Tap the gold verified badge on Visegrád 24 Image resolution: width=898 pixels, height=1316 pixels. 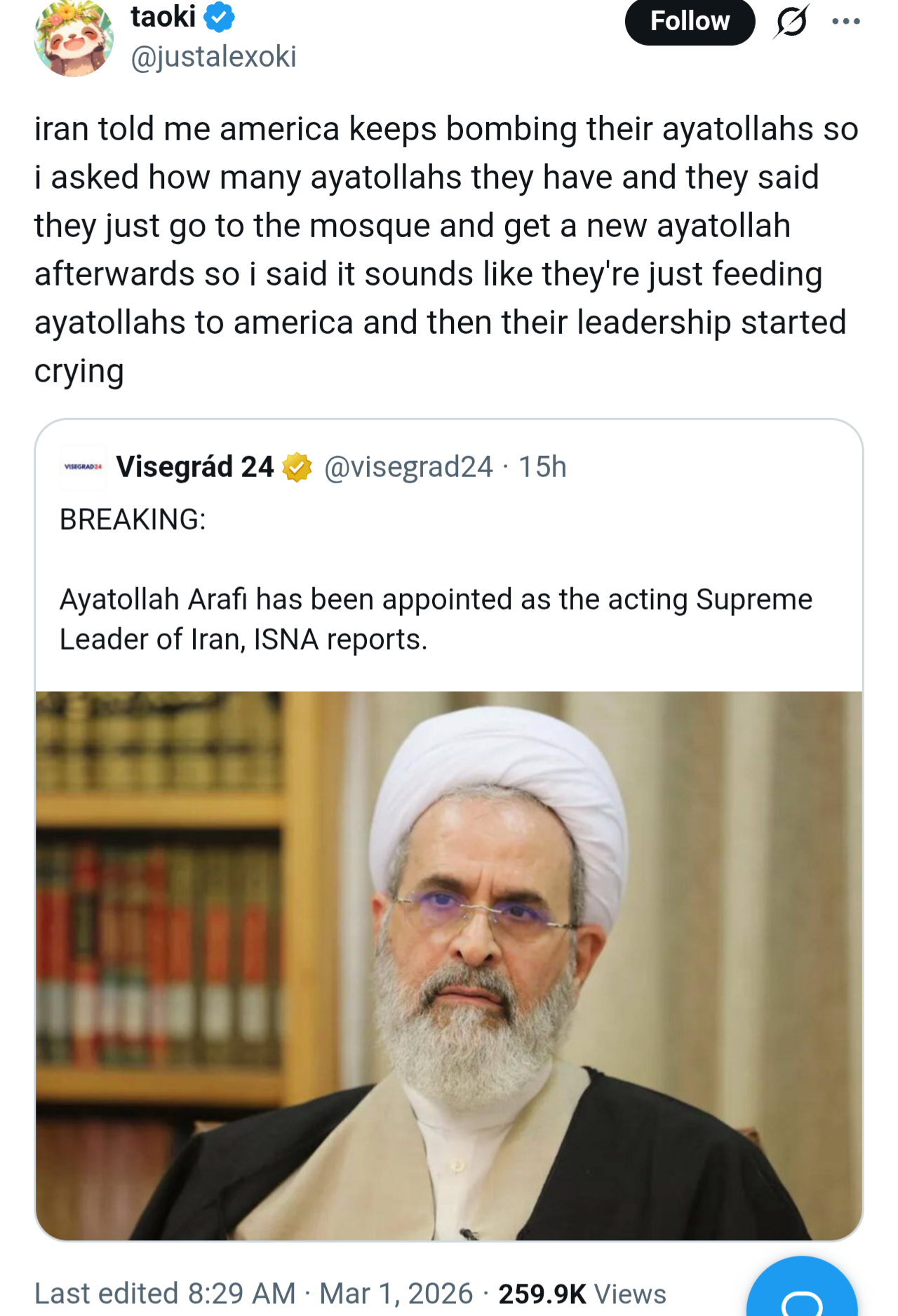tap(297, 467)
